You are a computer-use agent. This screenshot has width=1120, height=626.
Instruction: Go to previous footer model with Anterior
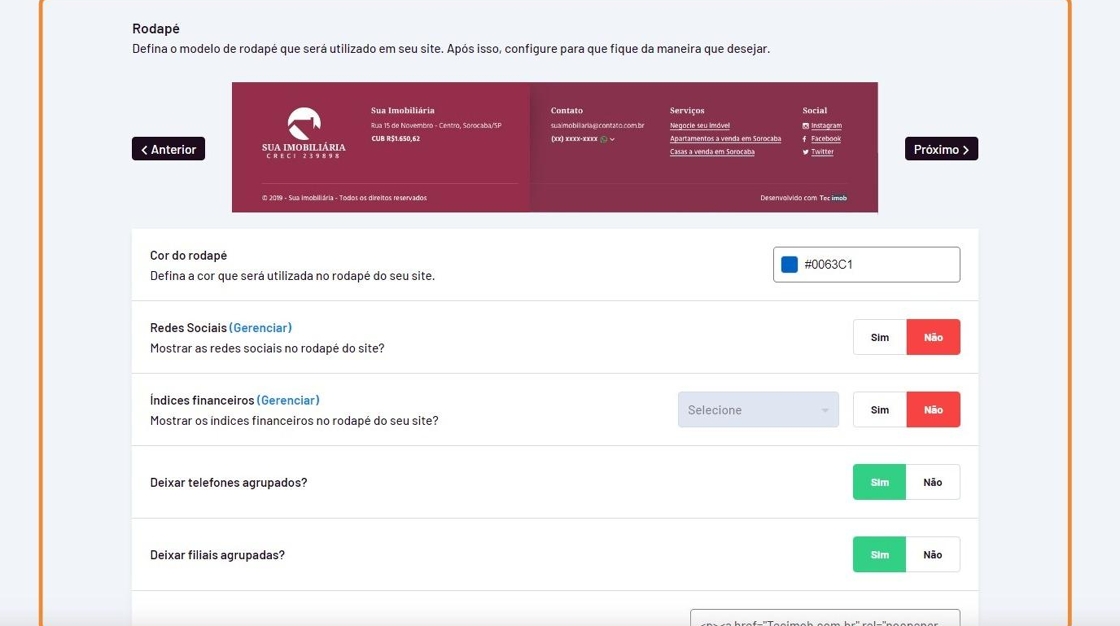click(168, 149)
